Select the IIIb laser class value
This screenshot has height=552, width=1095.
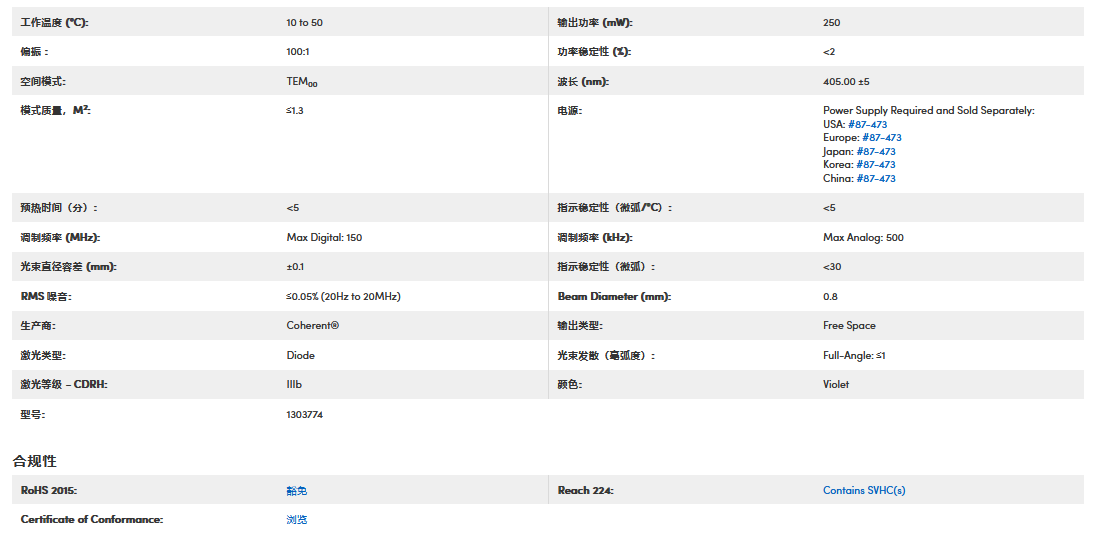[x=295, y=385]
